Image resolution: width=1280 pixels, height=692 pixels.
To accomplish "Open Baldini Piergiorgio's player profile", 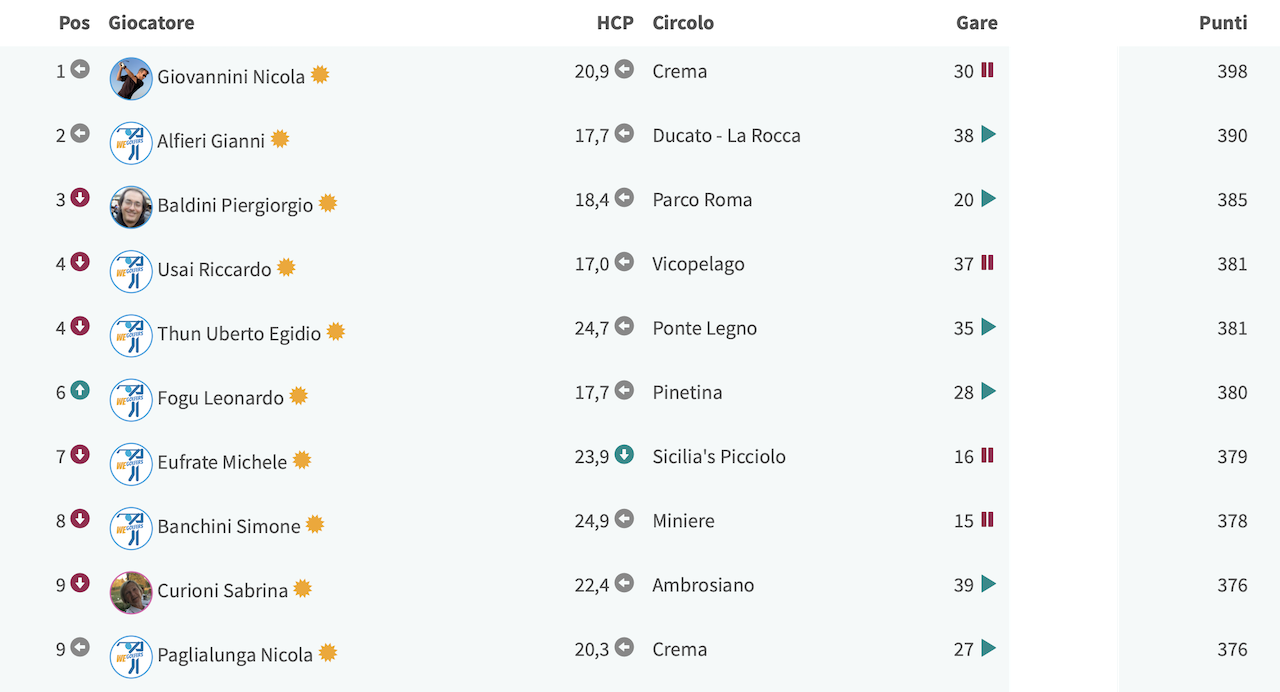I will [x=235, y=205].
